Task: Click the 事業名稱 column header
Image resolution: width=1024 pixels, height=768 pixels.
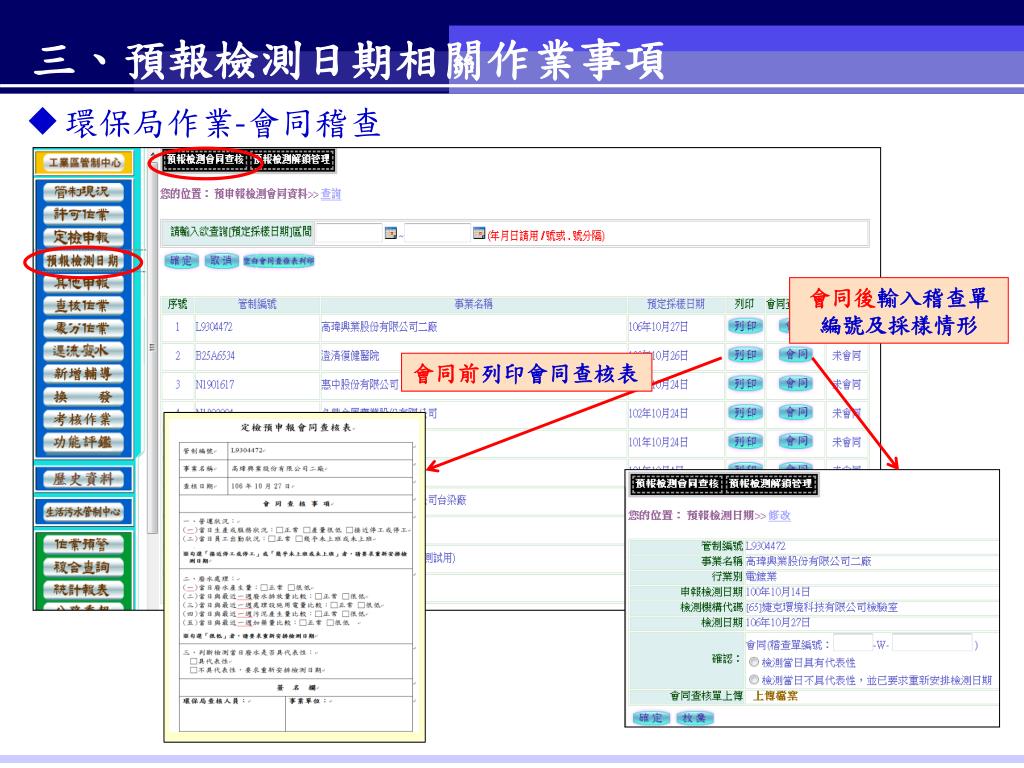Action: tap(473, 304)
